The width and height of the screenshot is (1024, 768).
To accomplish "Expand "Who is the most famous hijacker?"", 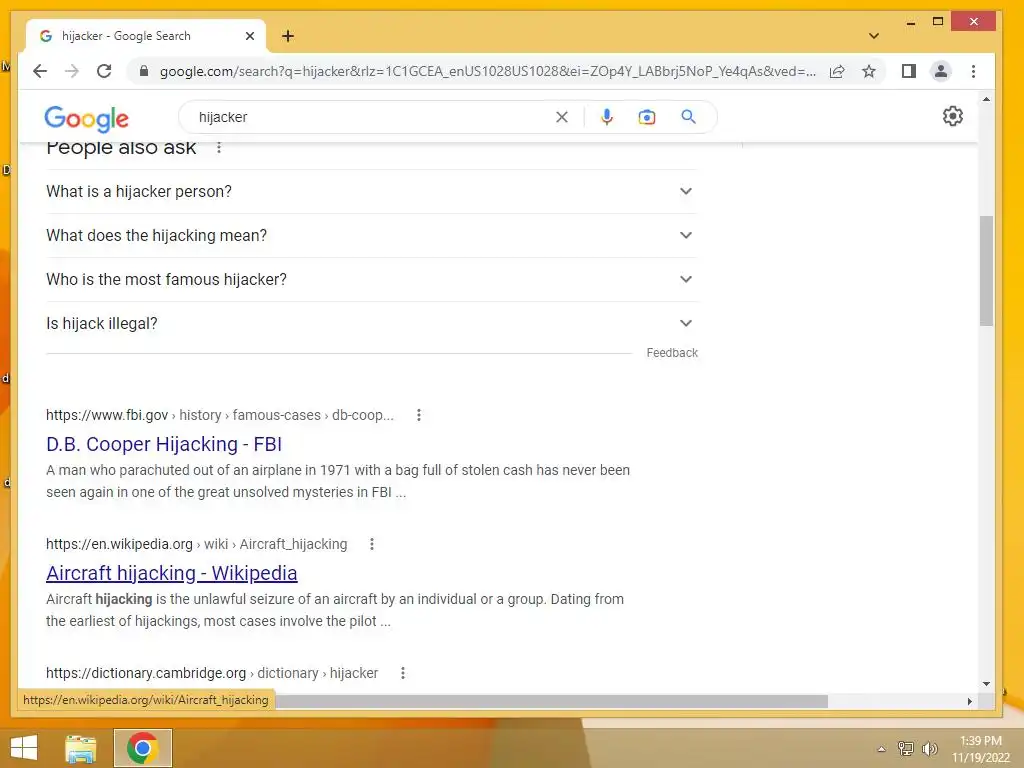I will tap(371, 280).
